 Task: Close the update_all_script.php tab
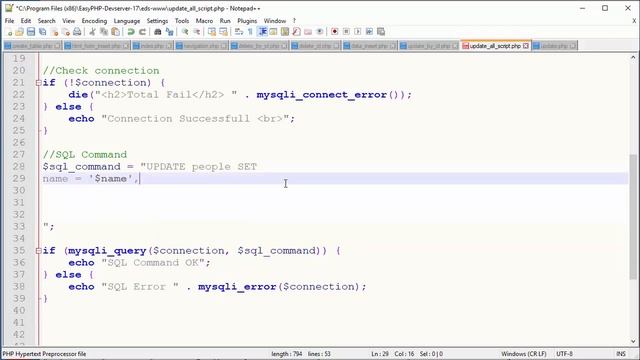526,46
